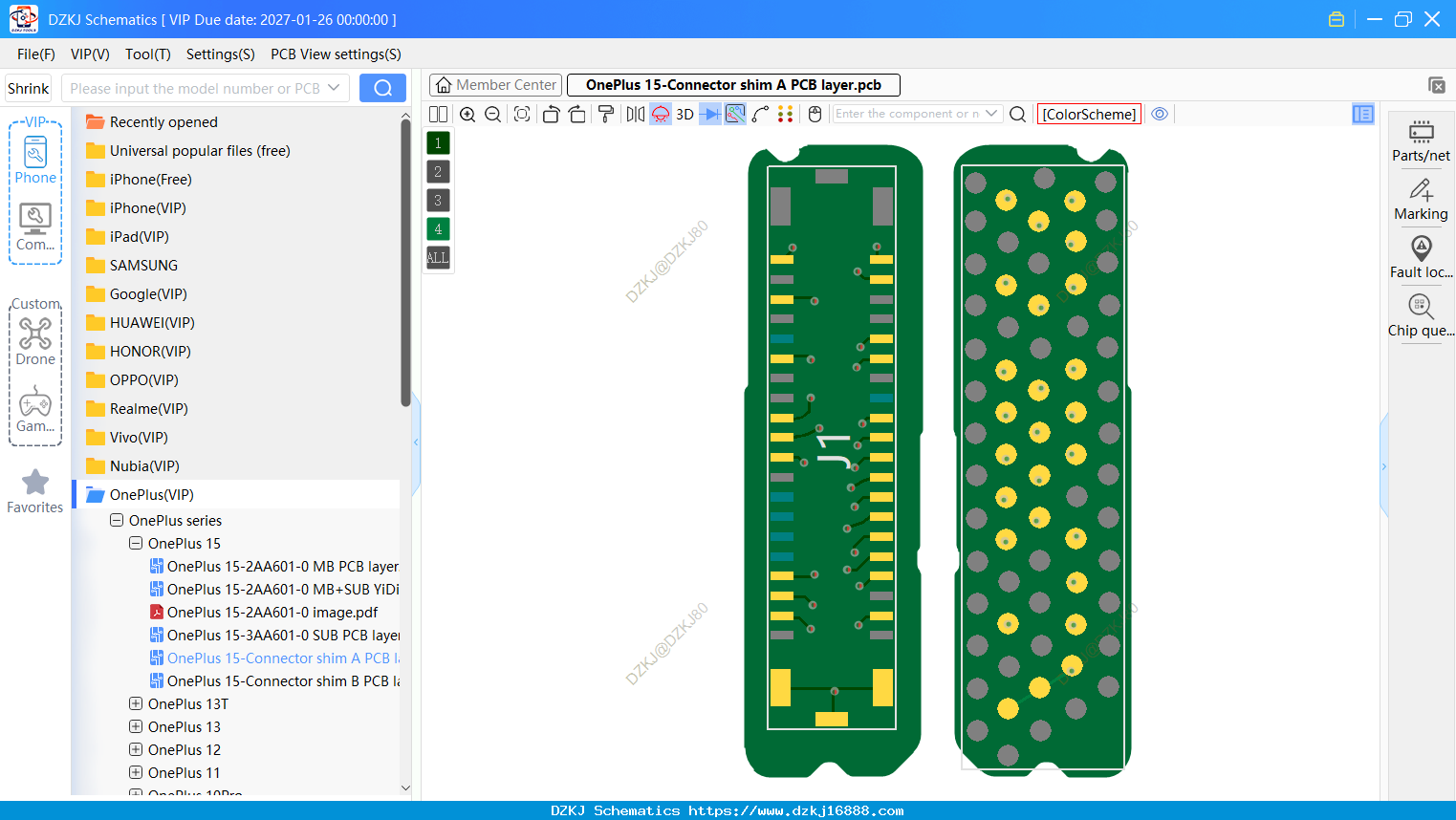This screenshot has width=1456, height=820.
Task: Rotate the board counterclockwise
Action: point(551,115)
